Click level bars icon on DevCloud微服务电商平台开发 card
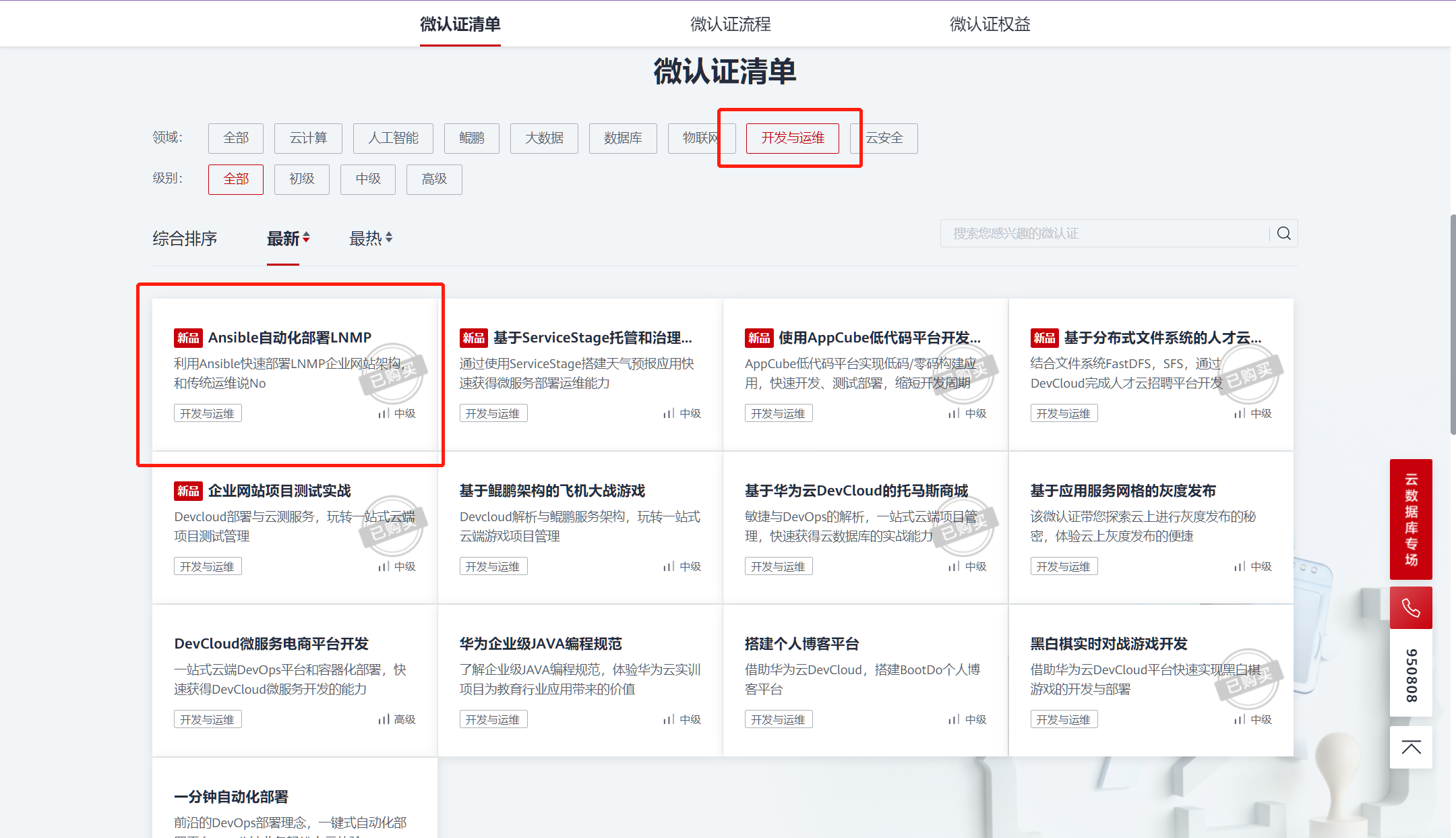1456x838 pixels. (384, 719)
